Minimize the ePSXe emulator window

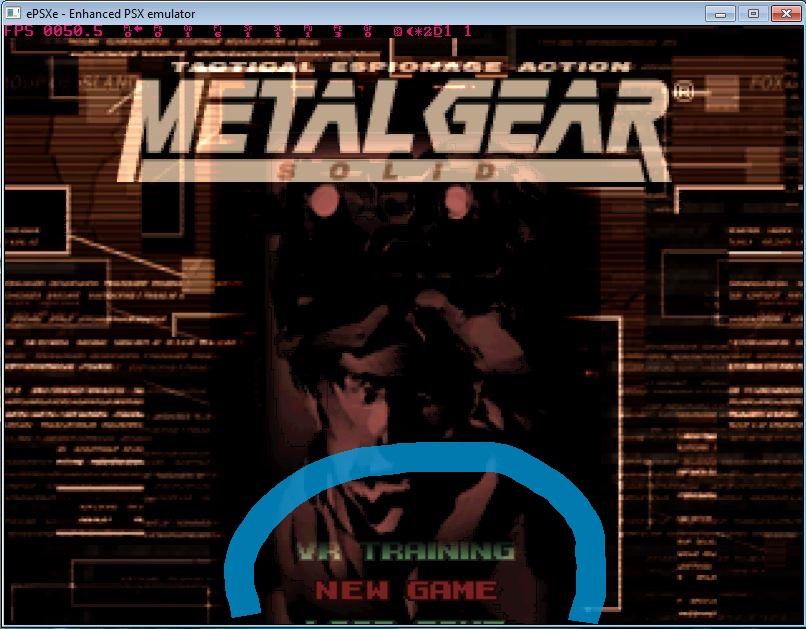tap(720, 13)
